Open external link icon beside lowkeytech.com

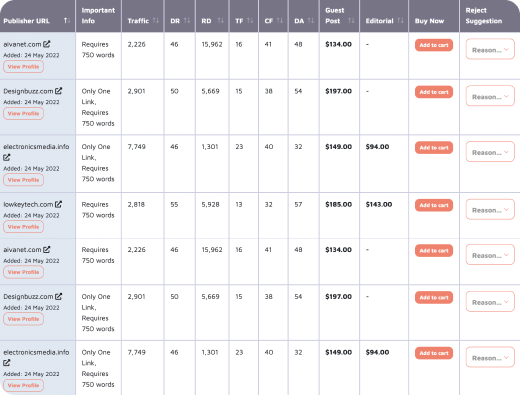(x=58, y=204)
